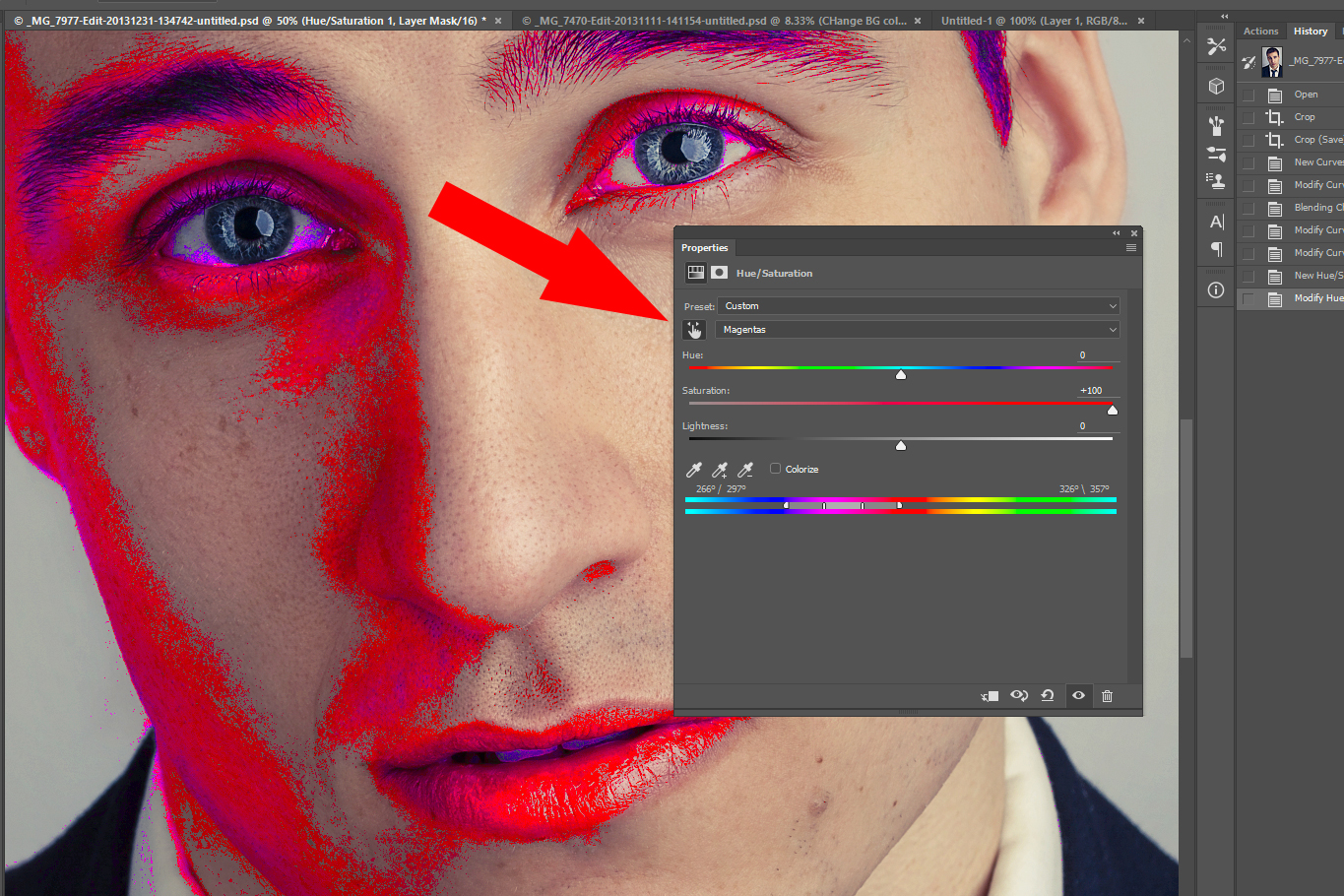Open the 3D panel from the sidebar
The width and height of the screenshot is (1344, 896).
(1215, 86)
